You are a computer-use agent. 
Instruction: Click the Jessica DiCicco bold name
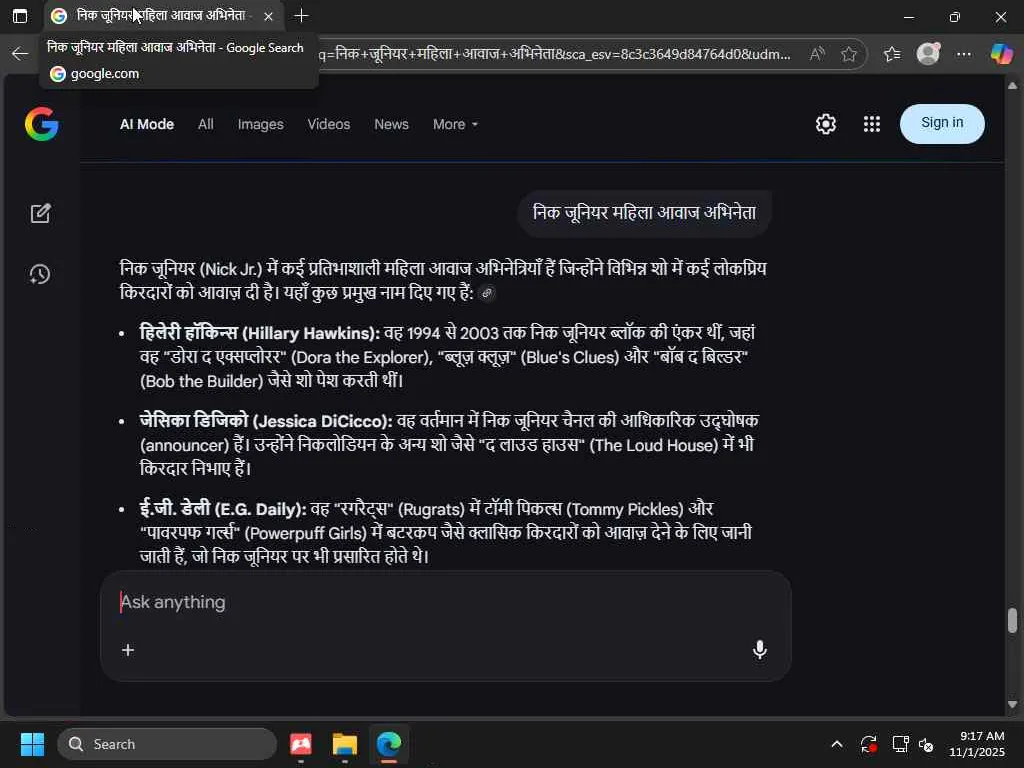(x=266, y=421)
